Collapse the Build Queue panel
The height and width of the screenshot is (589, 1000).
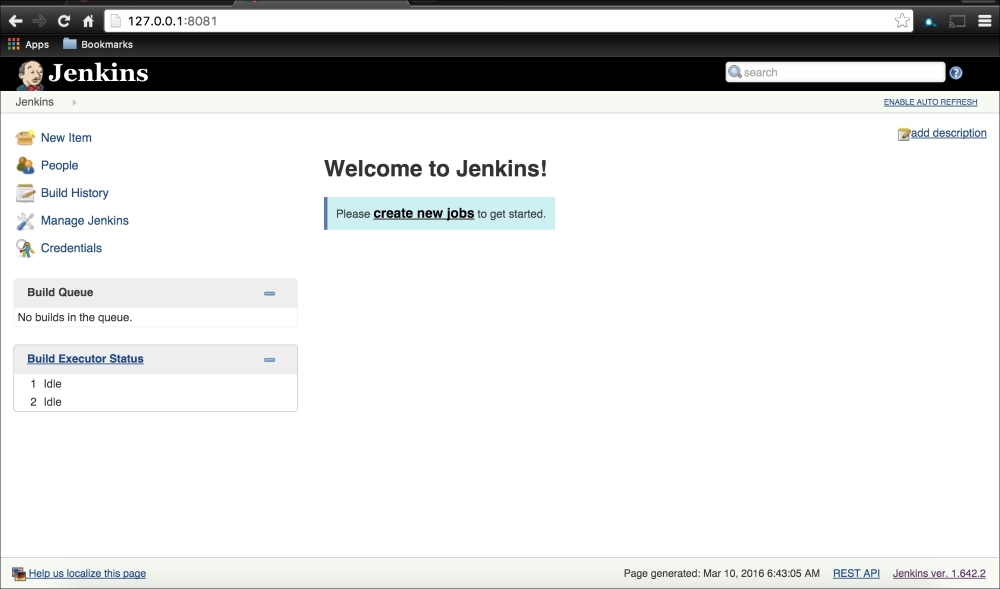click(x=269, y=293)
